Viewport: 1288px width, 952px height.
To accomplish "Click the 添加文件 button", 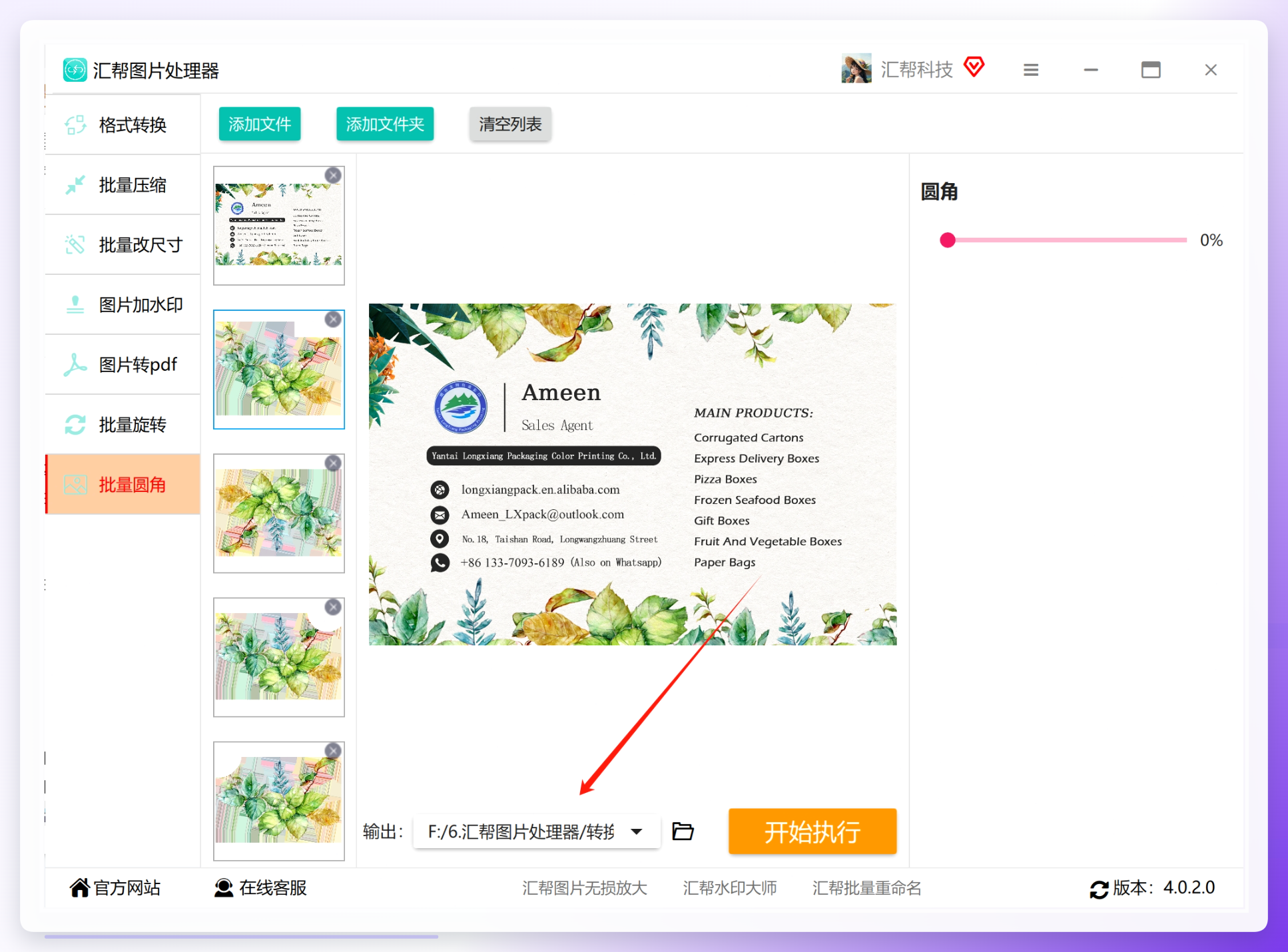I will [260, 124].
